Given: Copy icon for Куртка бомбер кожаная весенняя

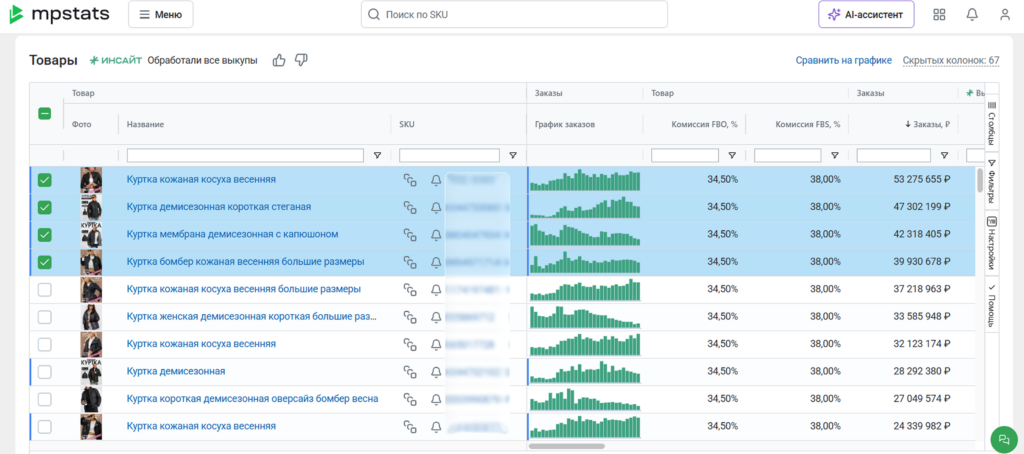Looking at the screenshot, I should [x=409, y=262].
